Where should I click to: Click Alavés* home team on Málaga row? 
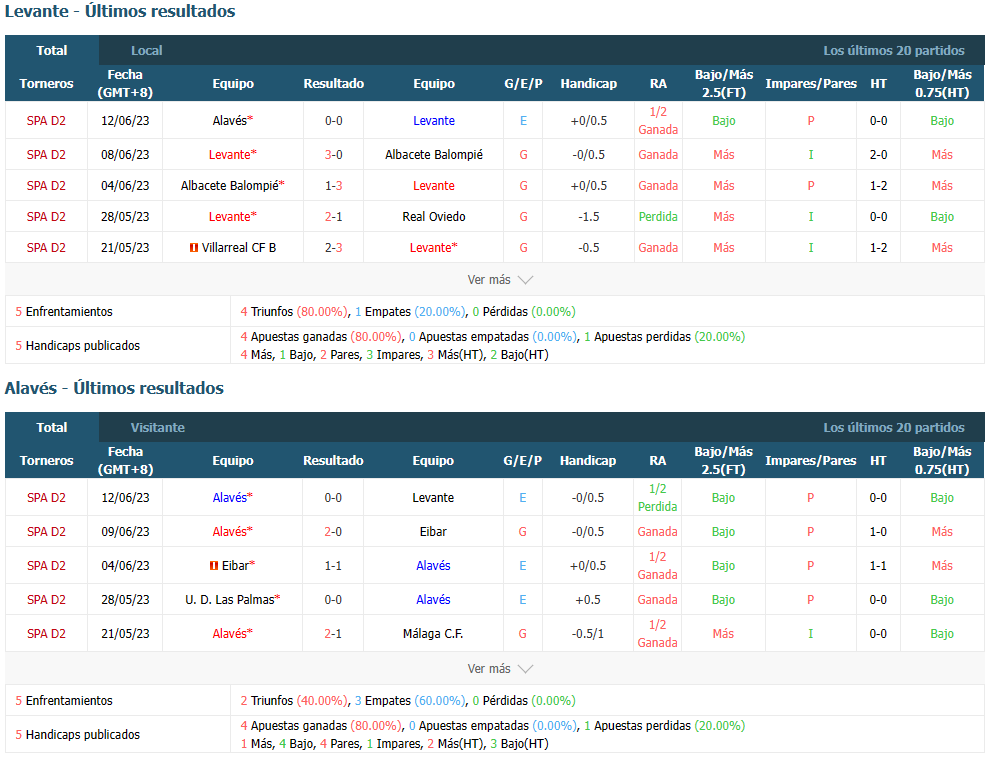click(x=232, y=633)
